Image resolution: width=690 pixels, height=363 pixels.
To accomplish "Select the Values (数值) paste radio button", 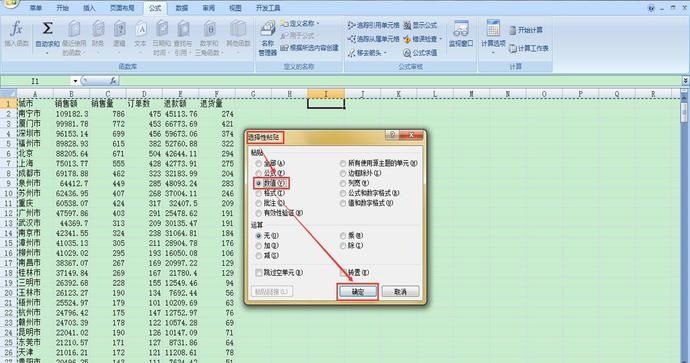I will click(x=259, y=183).
